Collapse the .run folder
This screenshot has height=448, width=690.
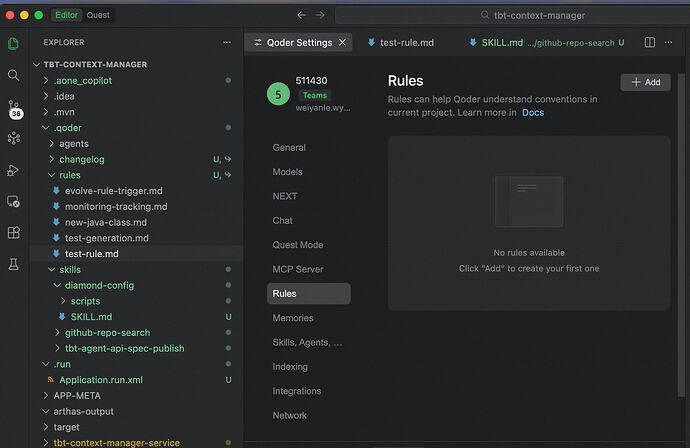(x=46, y=364)
